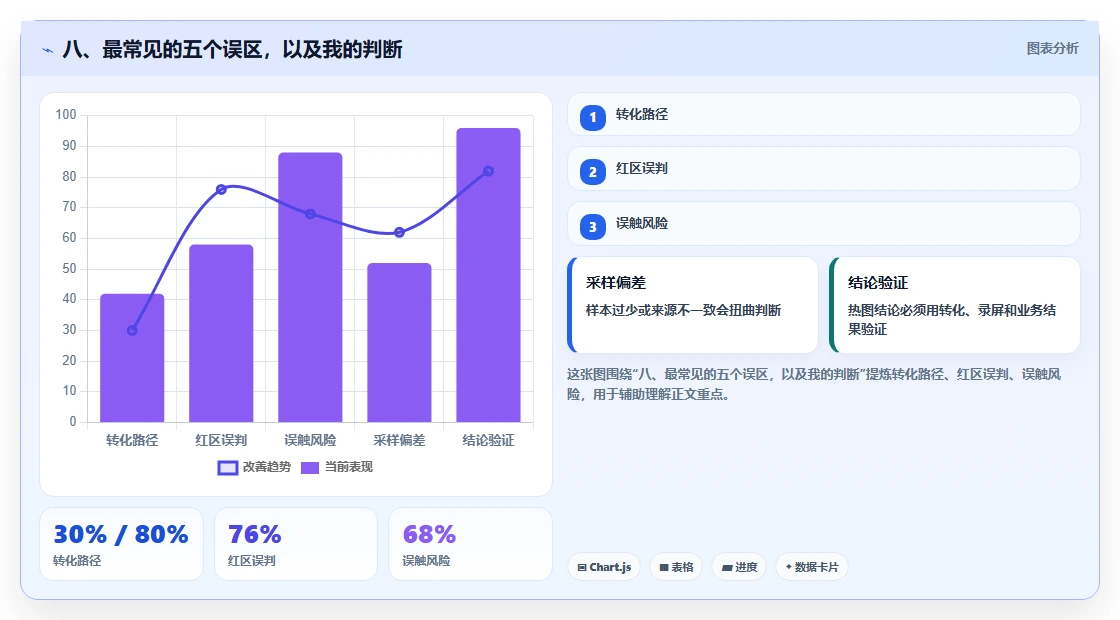Click the 进度 tag
The height and width of the screenshot is (620, 1120).
coord(739,566)
